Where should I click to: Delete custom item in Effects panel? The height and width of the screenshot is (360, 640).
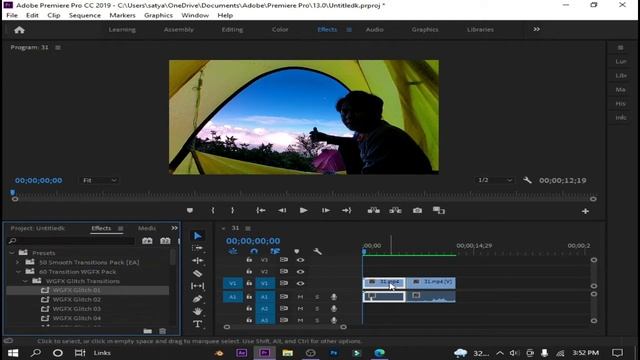pyautogui.click(x=162, y=331)
